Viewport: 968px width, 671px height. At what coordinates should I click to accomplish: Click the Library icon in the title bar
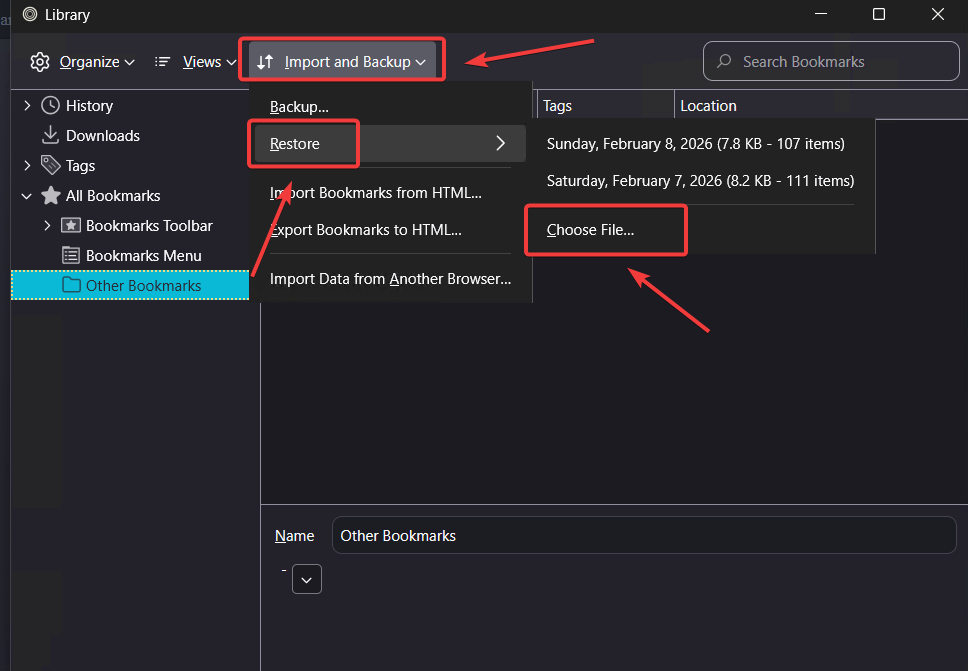[28, 15]
